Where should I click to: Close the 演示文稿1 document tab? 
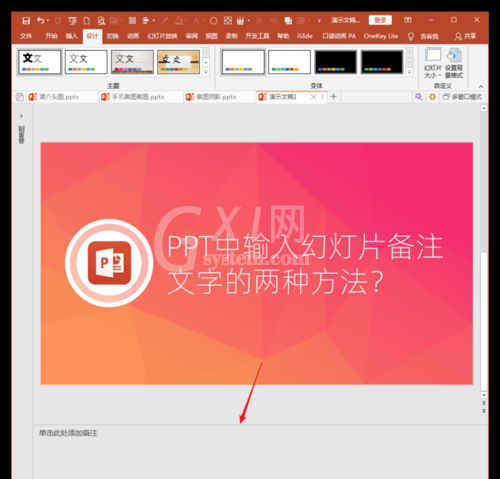click(313, 97)
